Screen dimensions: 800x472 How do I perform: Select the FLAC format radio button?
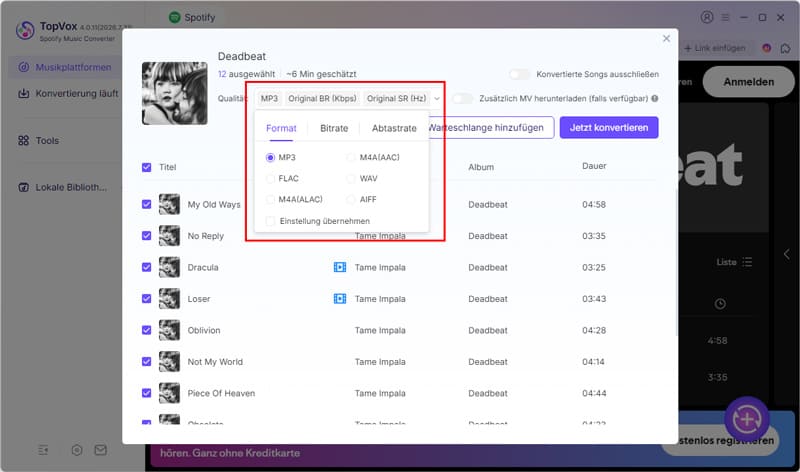[x=270, y=179]
